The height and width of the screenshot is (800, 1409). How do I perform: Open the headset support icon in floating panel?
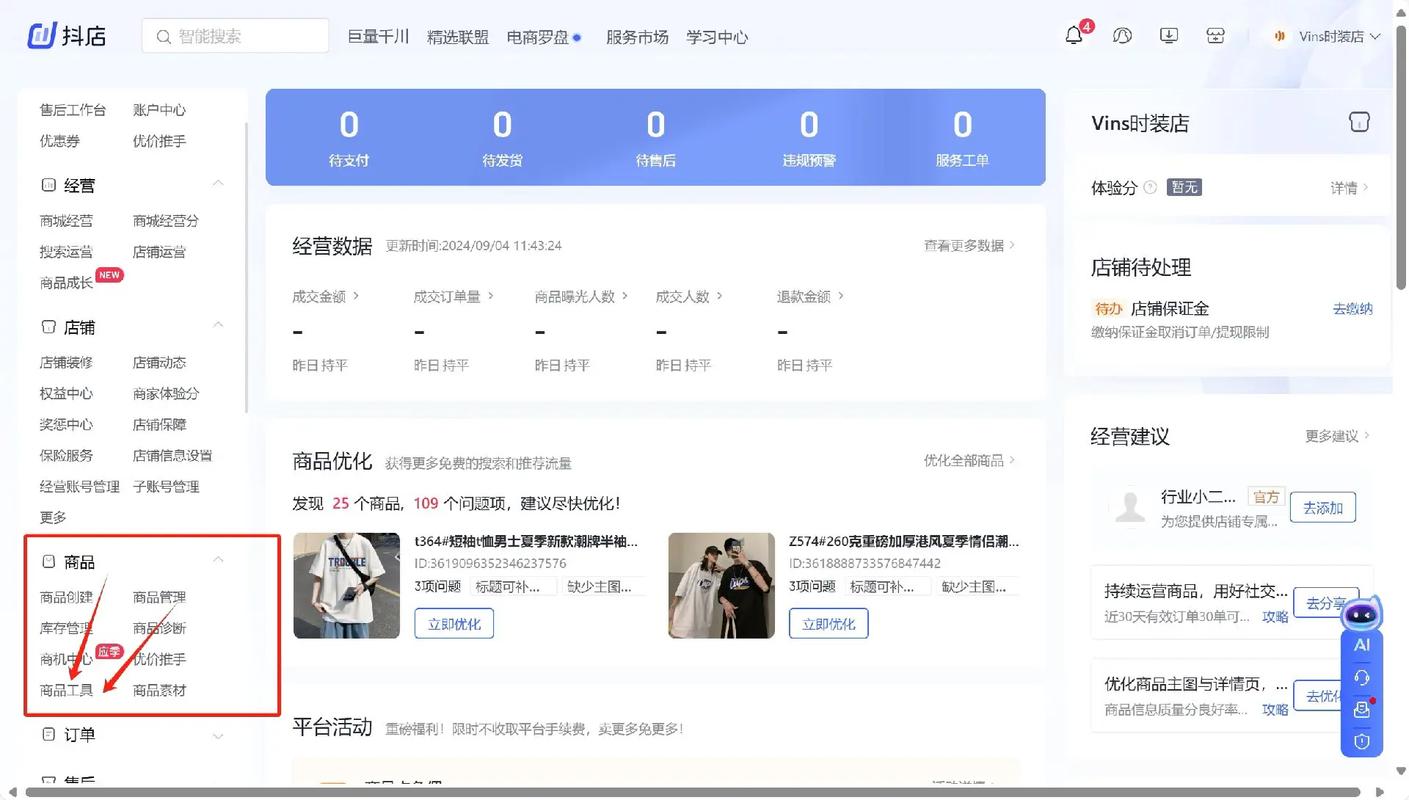coord(1360,677)
